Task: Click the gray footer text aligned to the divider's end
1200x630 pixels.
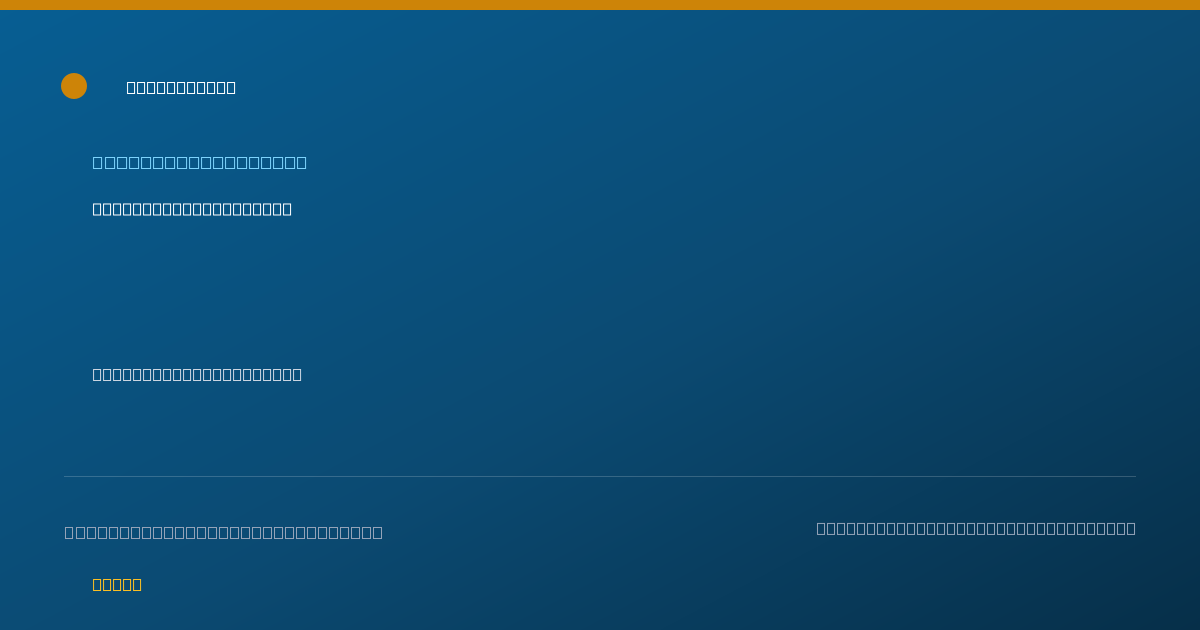Action: click(976, 528)
